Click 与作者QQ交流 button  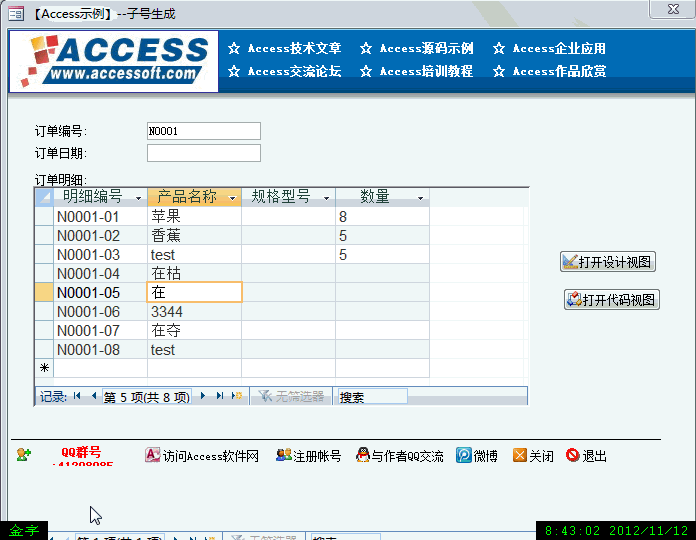[x=399, y=456]
